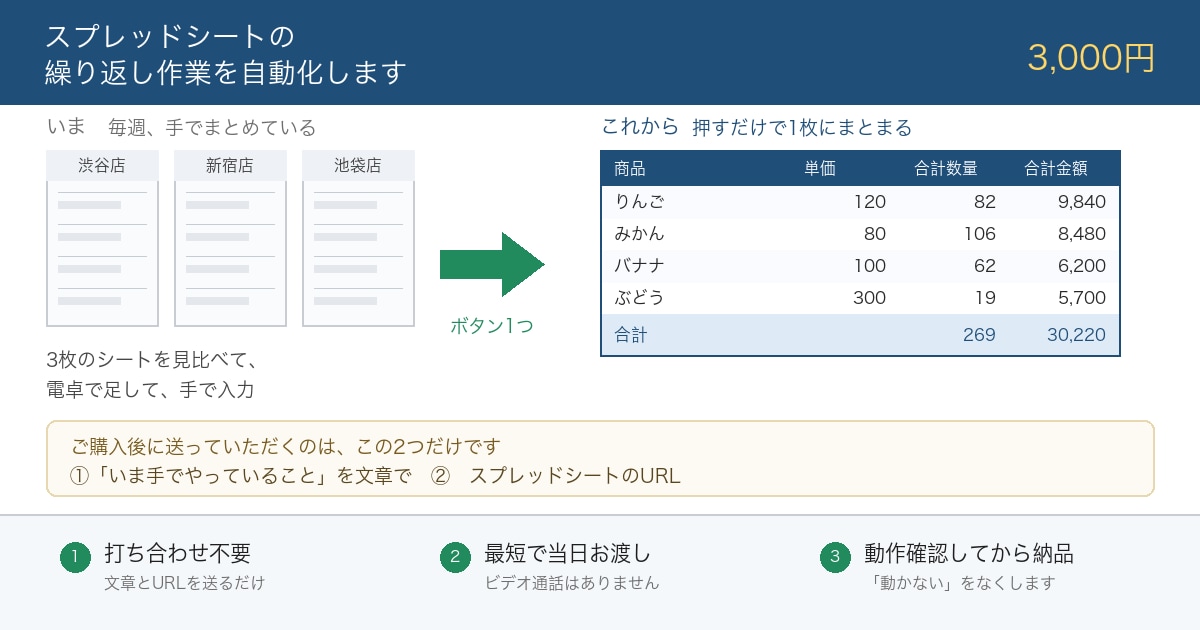Click the スプレッドシートの title line

pos(170,36)
